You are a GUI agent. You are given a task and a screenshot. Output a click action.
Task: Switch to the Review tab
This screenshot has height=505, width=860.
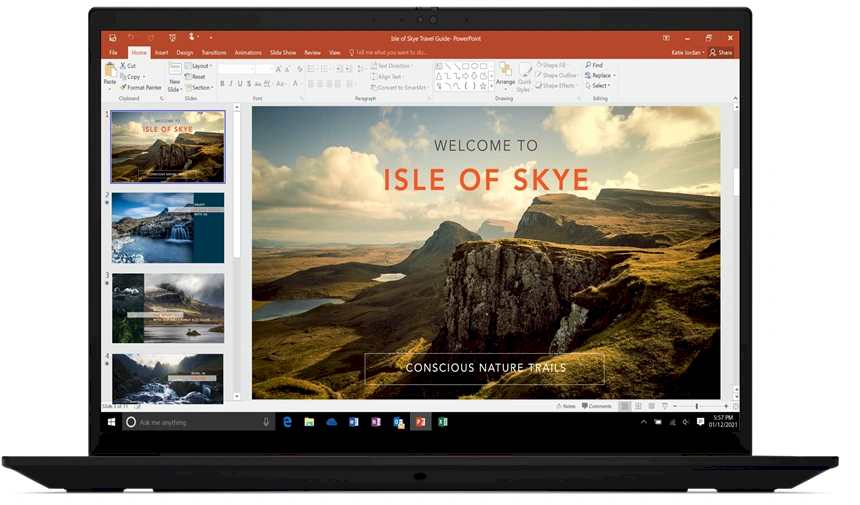312,53
